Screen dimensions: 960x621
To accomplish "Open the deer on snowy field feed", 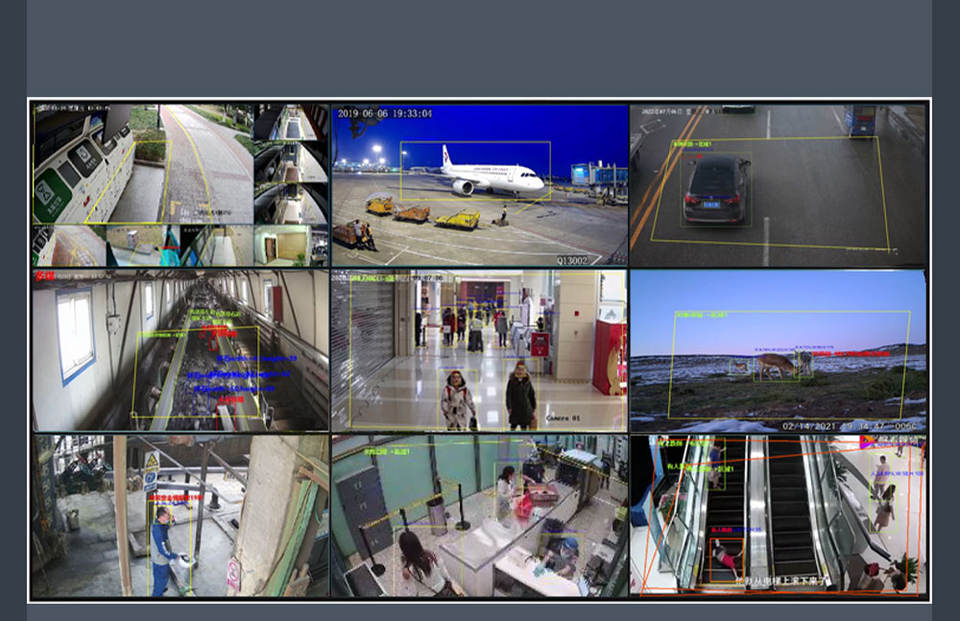I will [778, 350].
